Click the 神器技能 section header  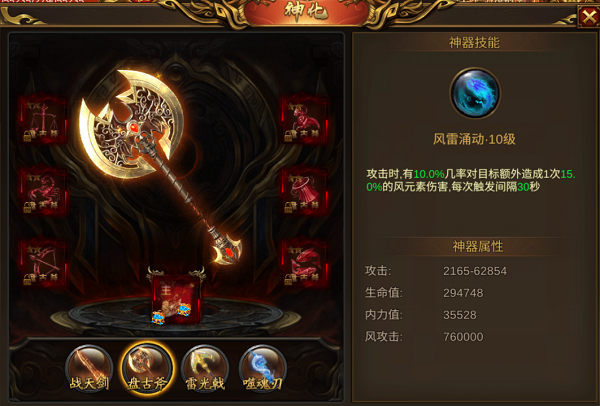[474, 42]
